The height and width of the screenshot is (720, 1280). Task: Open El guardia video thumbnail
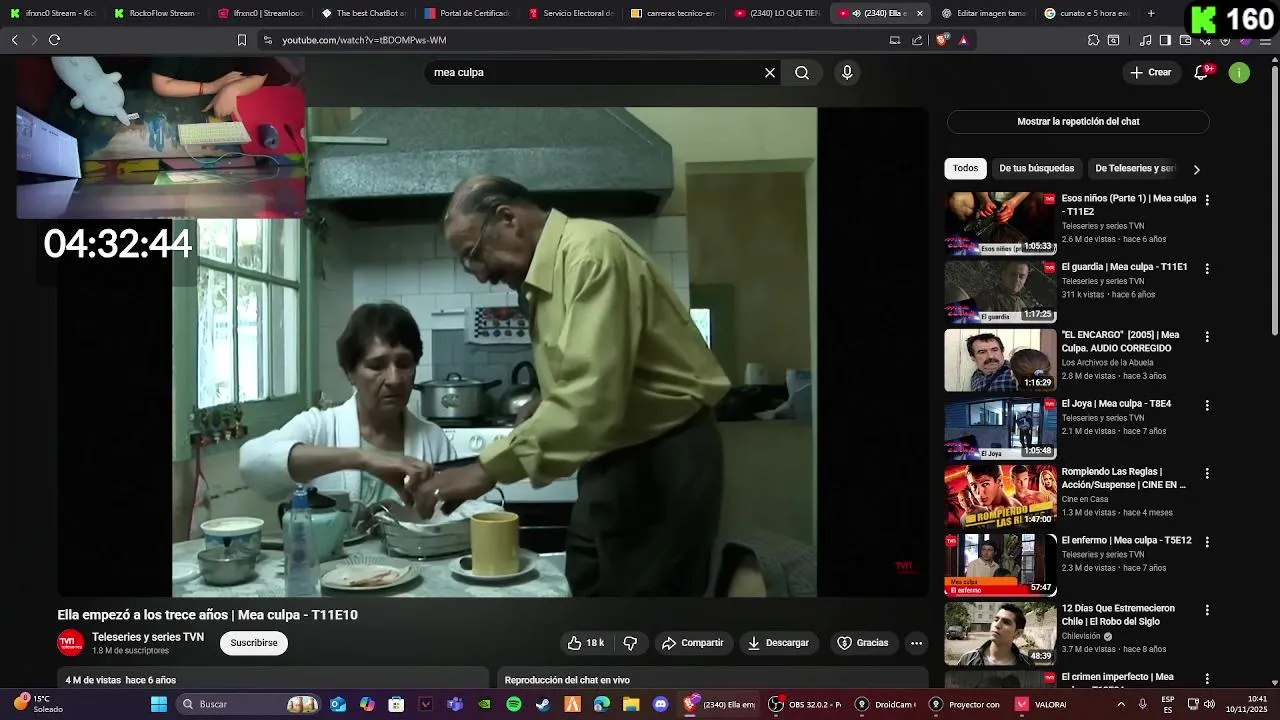pos(1000,291)
